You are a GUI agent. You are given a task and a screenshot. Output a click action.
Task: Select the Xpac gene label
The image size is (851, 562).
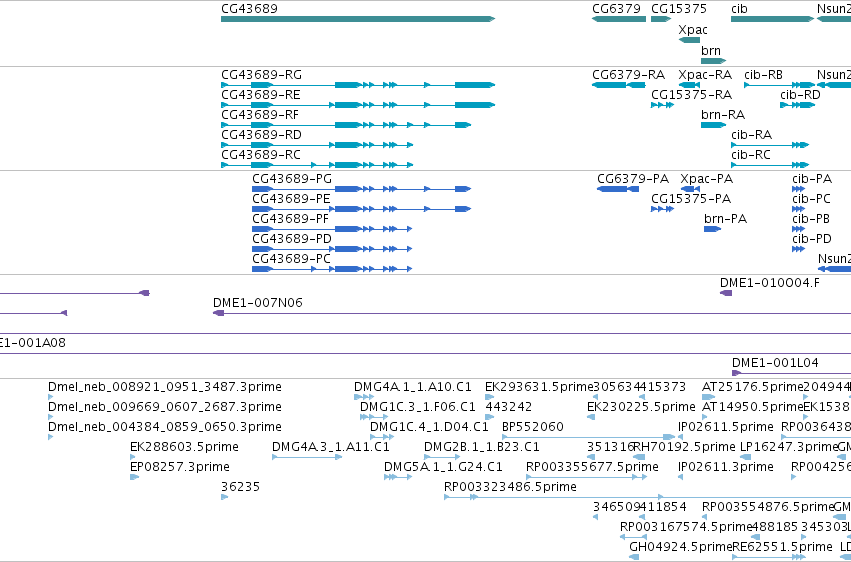click(693, 30)
